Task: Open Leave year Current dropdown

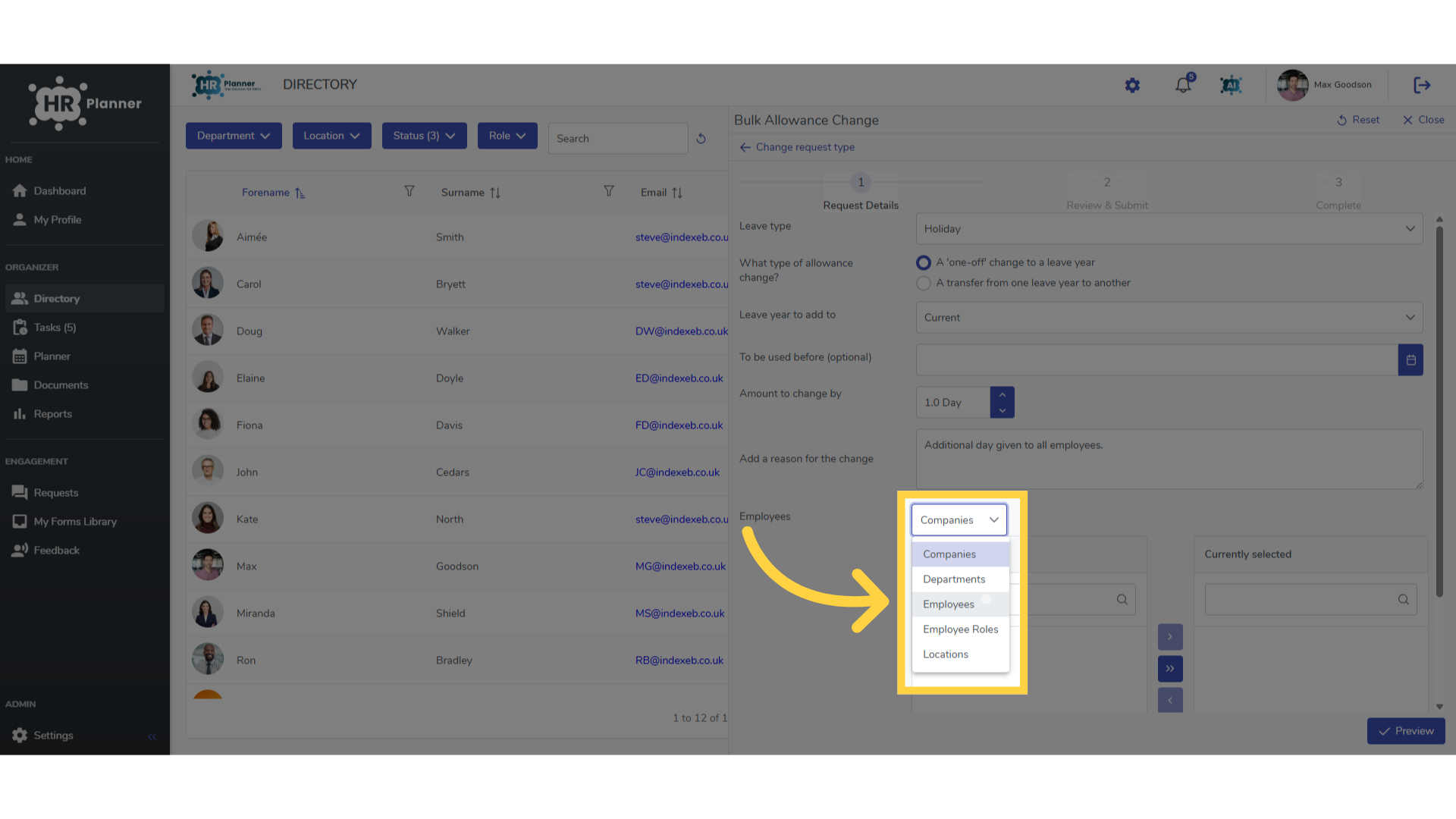Action: pyautogui.click(x=1169, y=318)
